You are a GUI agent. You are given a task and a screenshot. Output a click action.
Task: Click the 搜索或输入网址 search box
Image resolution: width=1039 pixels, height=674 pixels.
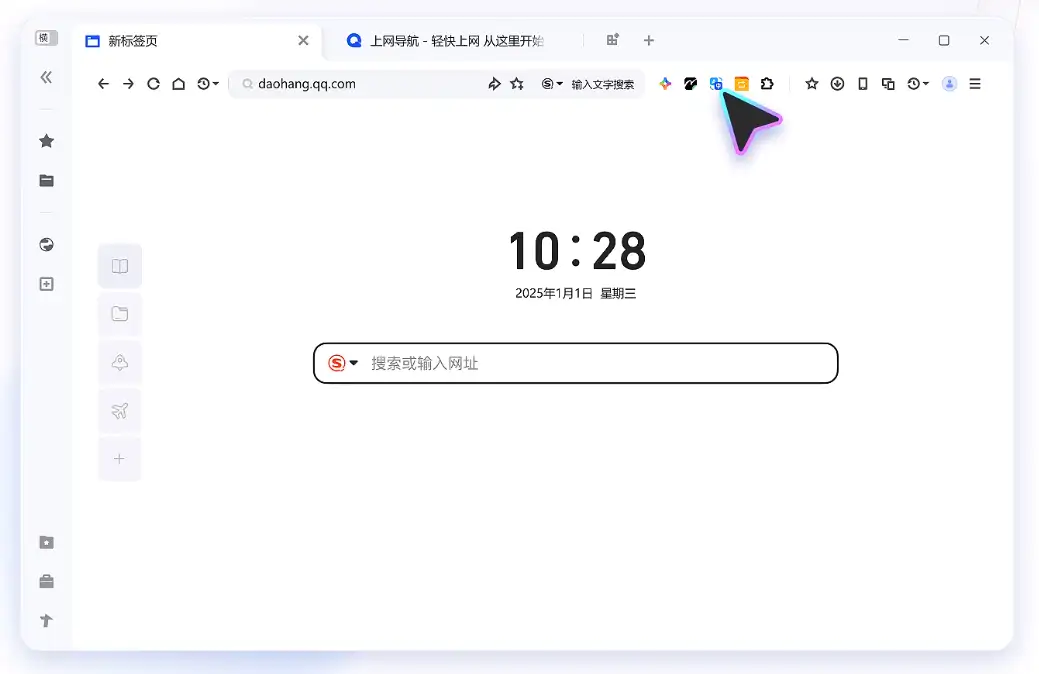576,363
